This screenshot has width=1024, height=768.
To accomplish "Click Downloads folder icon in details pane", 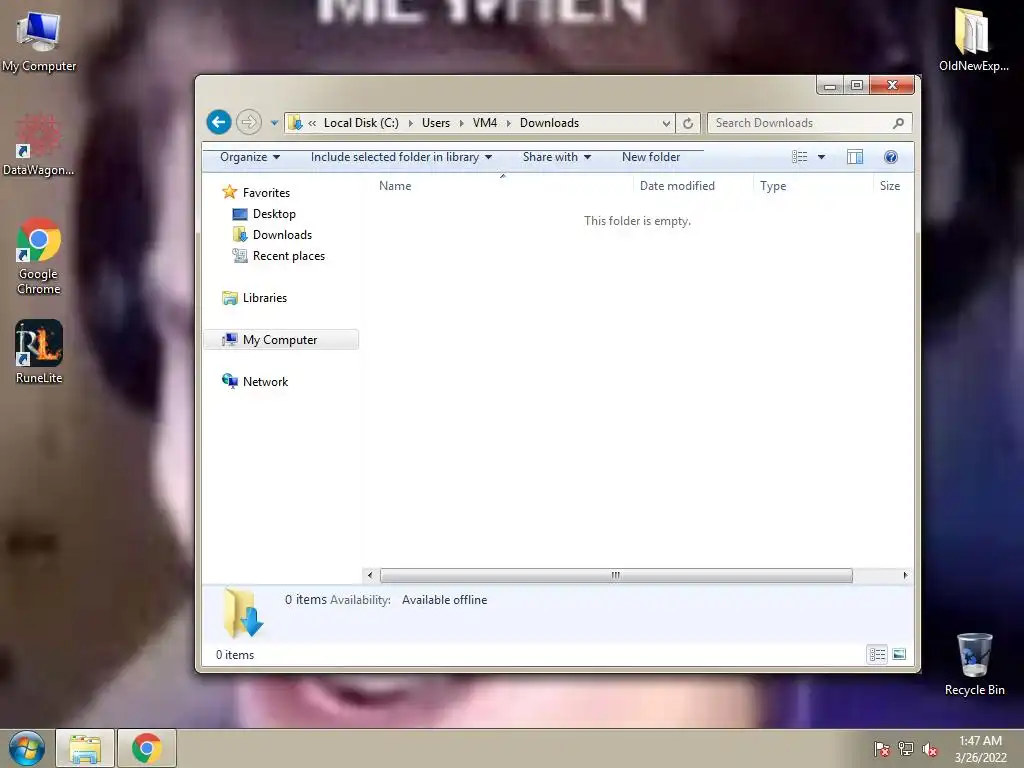I will tap(242, 613).
